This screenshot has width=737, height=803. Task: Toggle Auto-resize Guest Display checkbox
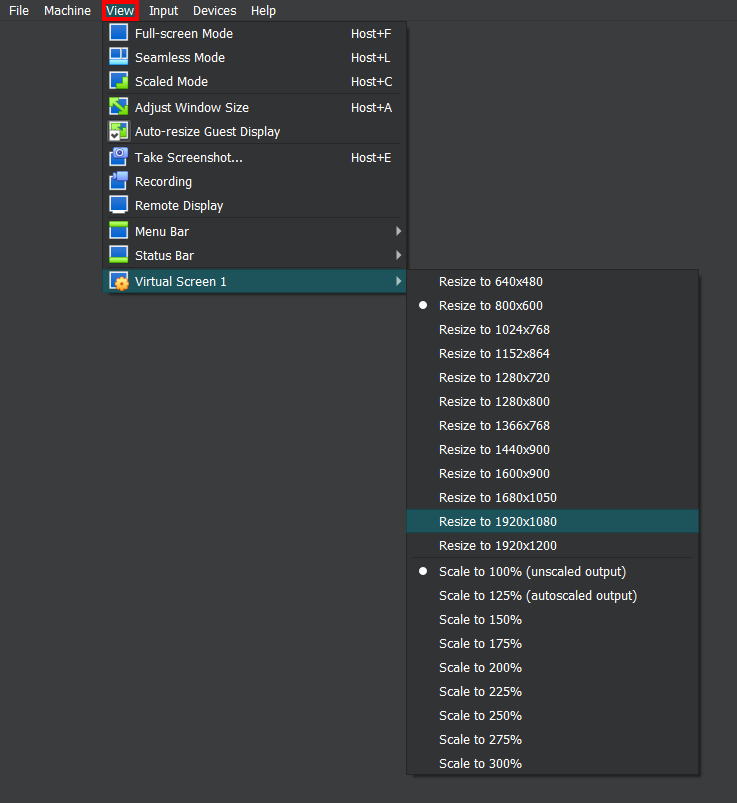point(119,131)
